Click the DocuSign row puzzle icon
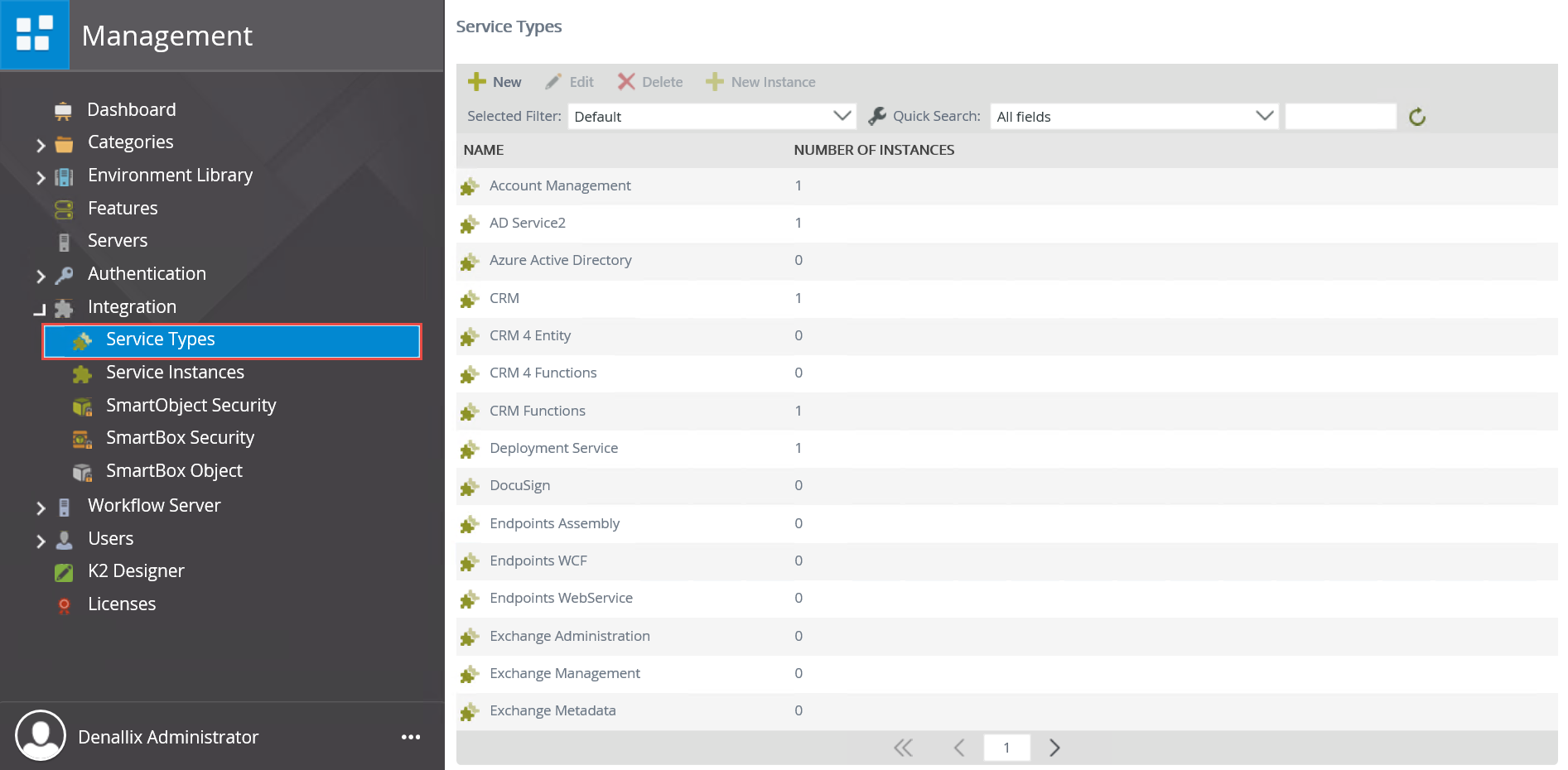 click(x=470, y=487)
